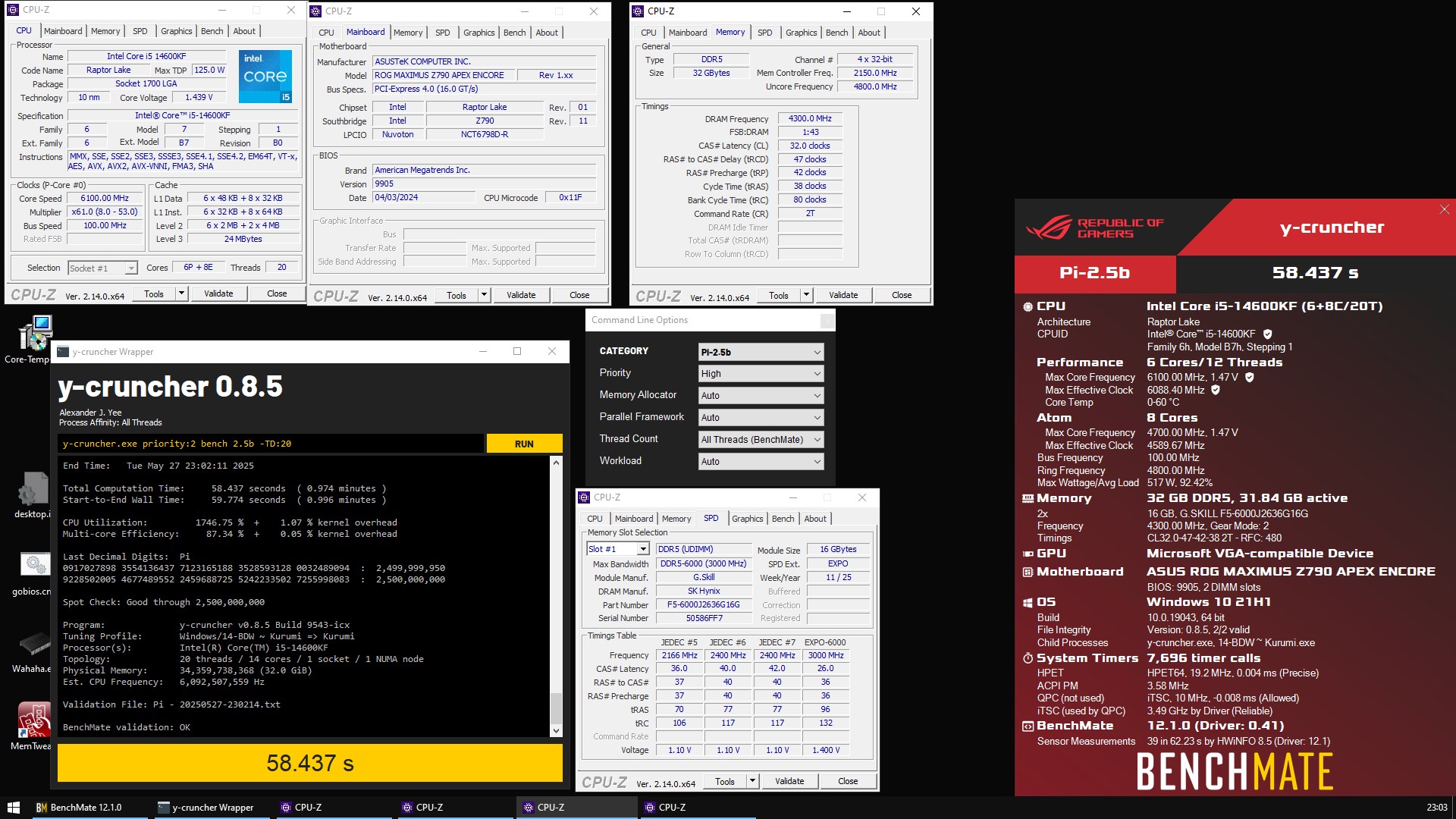
Task: Click Tools button in CPU-Z SPD window
Action: click(x=725, y=781)
